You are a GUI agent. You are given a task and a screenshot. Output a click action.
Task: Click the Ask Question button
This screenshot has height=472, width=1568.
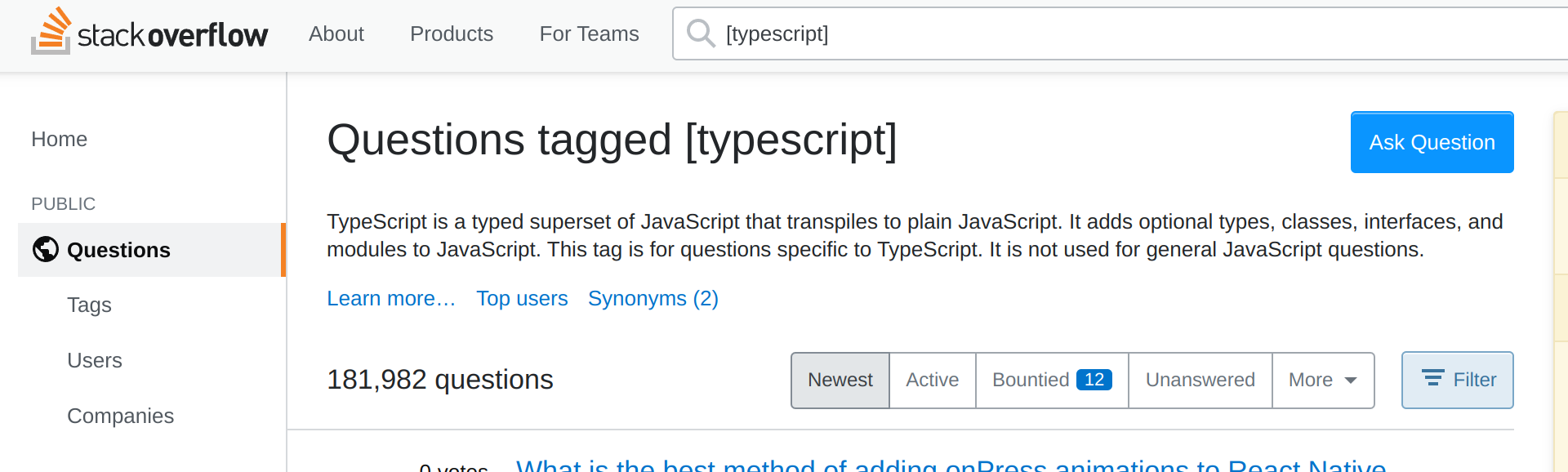[x=1432, y=142]
